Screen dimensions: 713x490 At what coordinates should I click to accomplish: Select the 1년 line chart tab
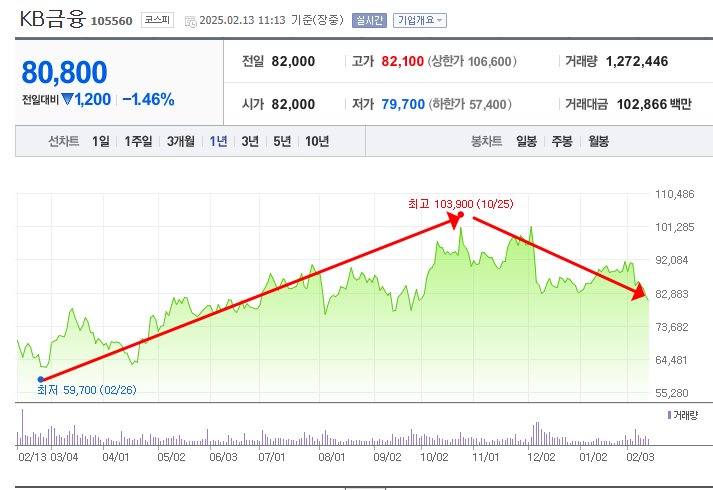[218, 141]
